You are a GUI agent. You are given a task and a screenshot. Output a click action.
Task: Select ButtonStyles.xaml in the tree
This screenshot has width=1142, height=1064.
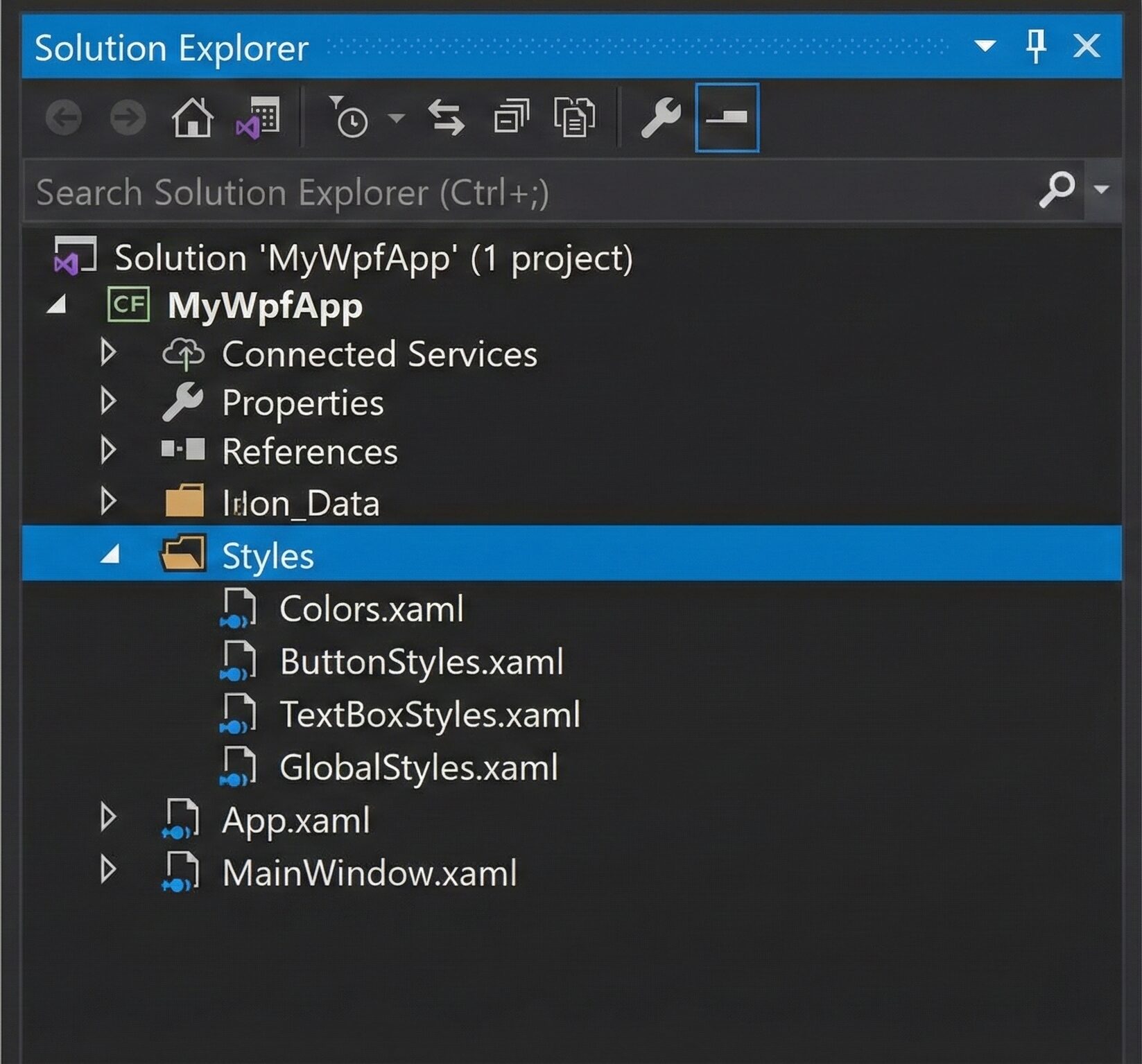(422, 663)
